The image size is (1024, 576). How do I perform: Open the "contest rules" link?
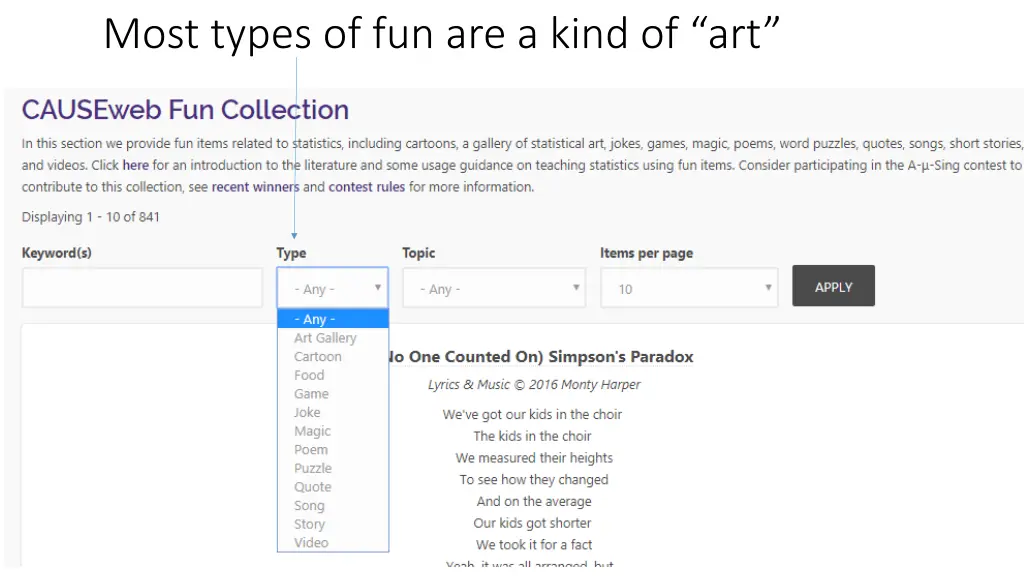point(366,187)
